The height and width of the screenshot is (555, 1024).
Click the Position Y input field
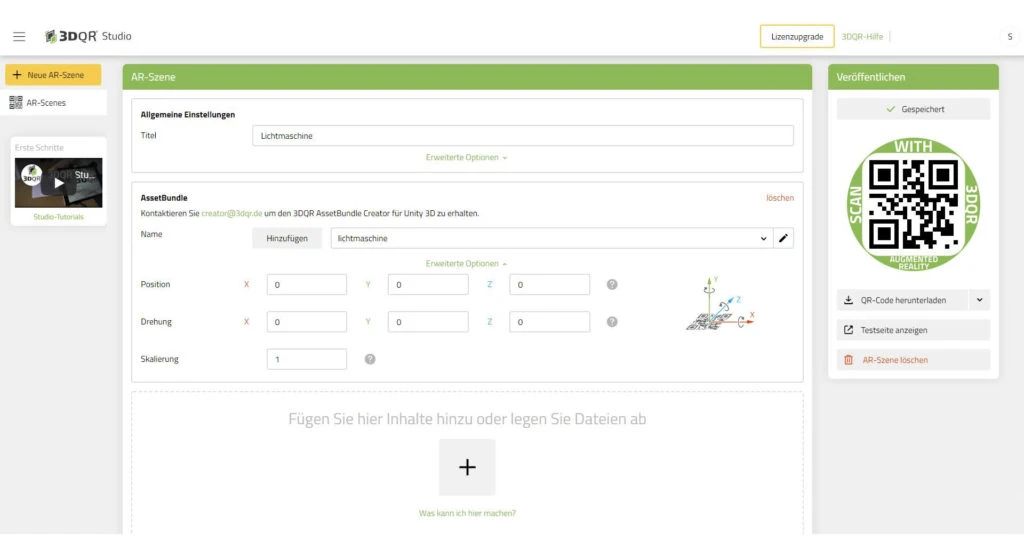pyautogui.click(x=428, y=285)
